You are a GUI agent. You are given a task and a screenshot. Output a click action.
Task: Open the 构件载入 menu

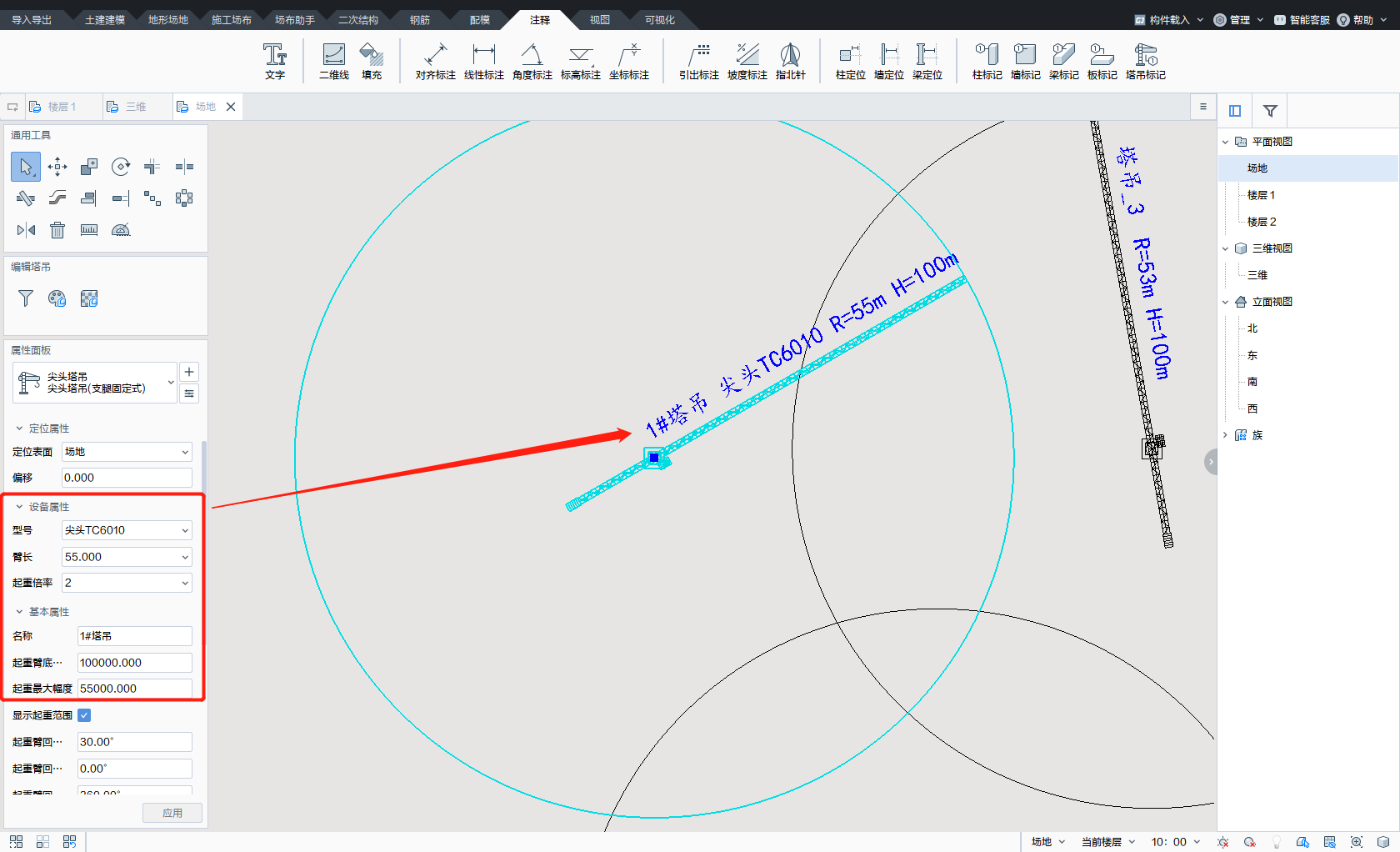1168,20
